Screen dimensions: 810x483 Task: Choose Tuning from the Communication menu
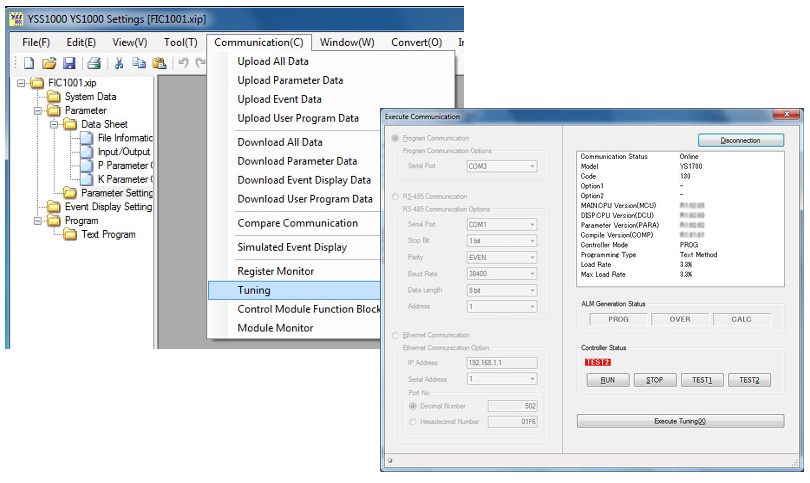click(x=254, y=290)
